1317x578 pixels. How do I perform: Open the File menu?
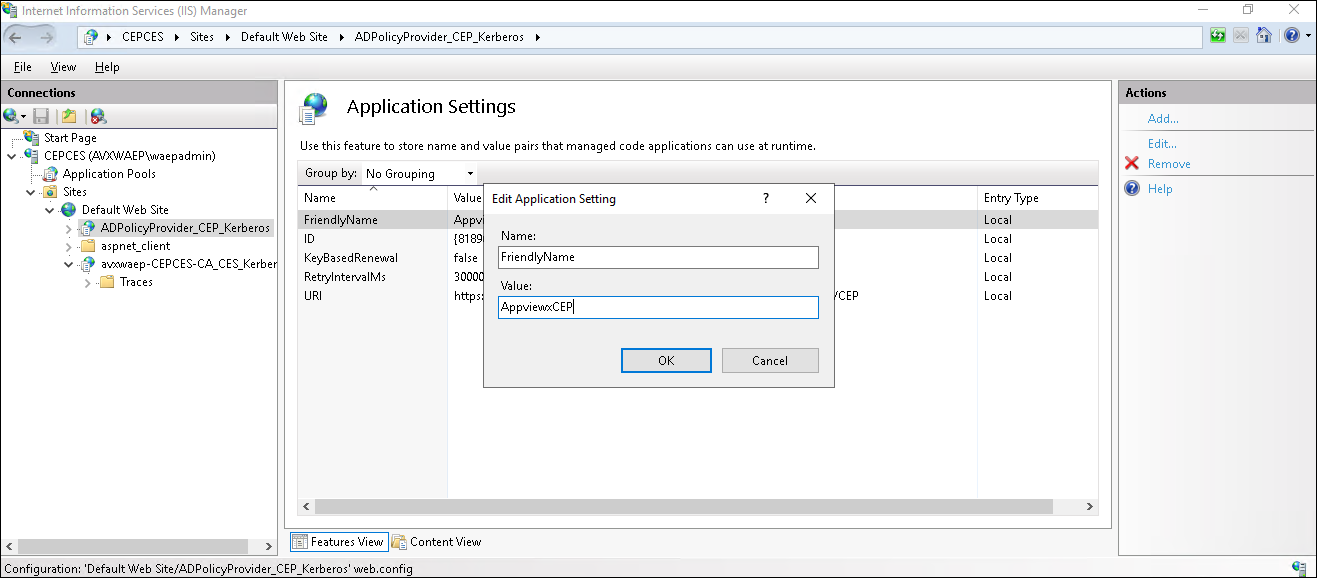click(23, 67)
